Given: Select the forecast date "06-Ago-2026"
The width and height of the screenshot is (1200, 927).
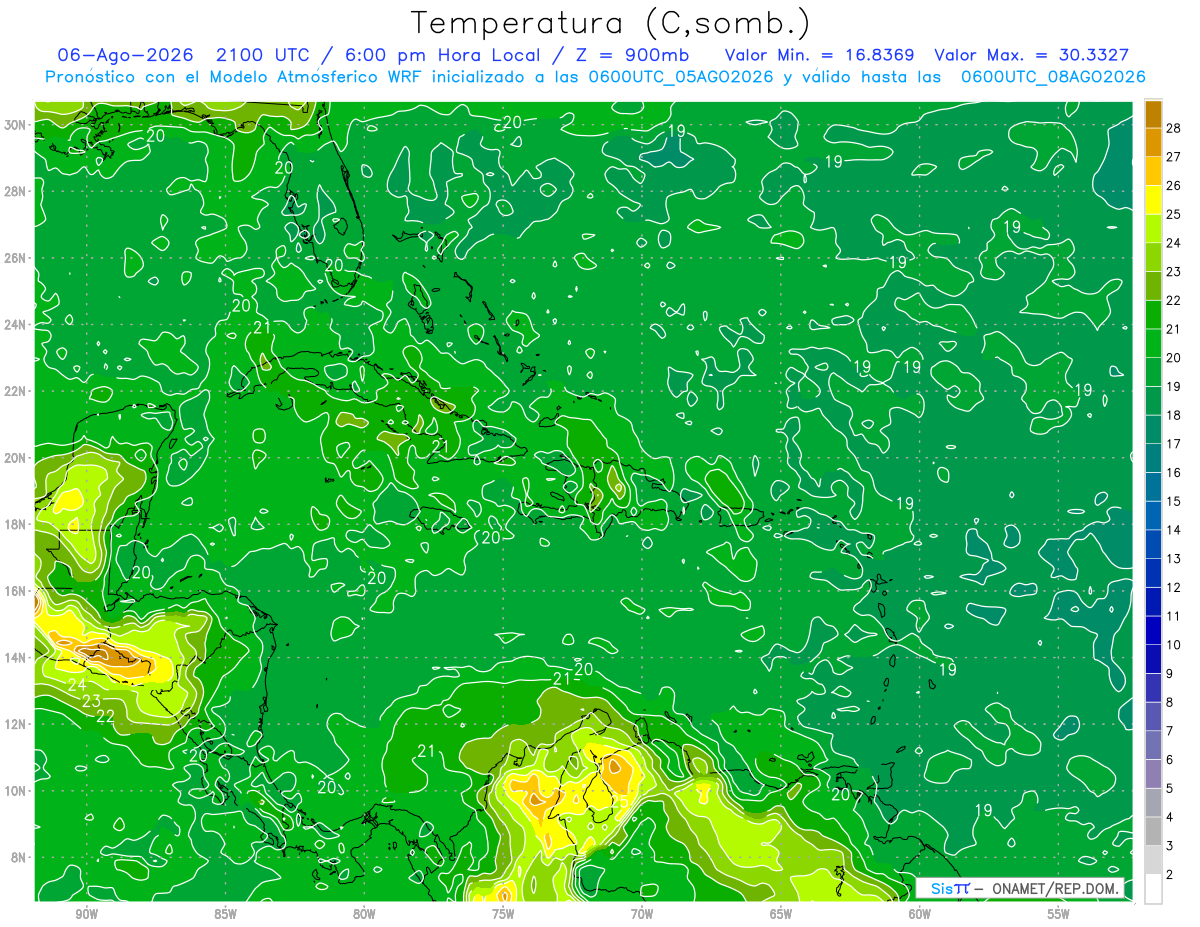Looking at the screenshot, I should click(124, 55).
